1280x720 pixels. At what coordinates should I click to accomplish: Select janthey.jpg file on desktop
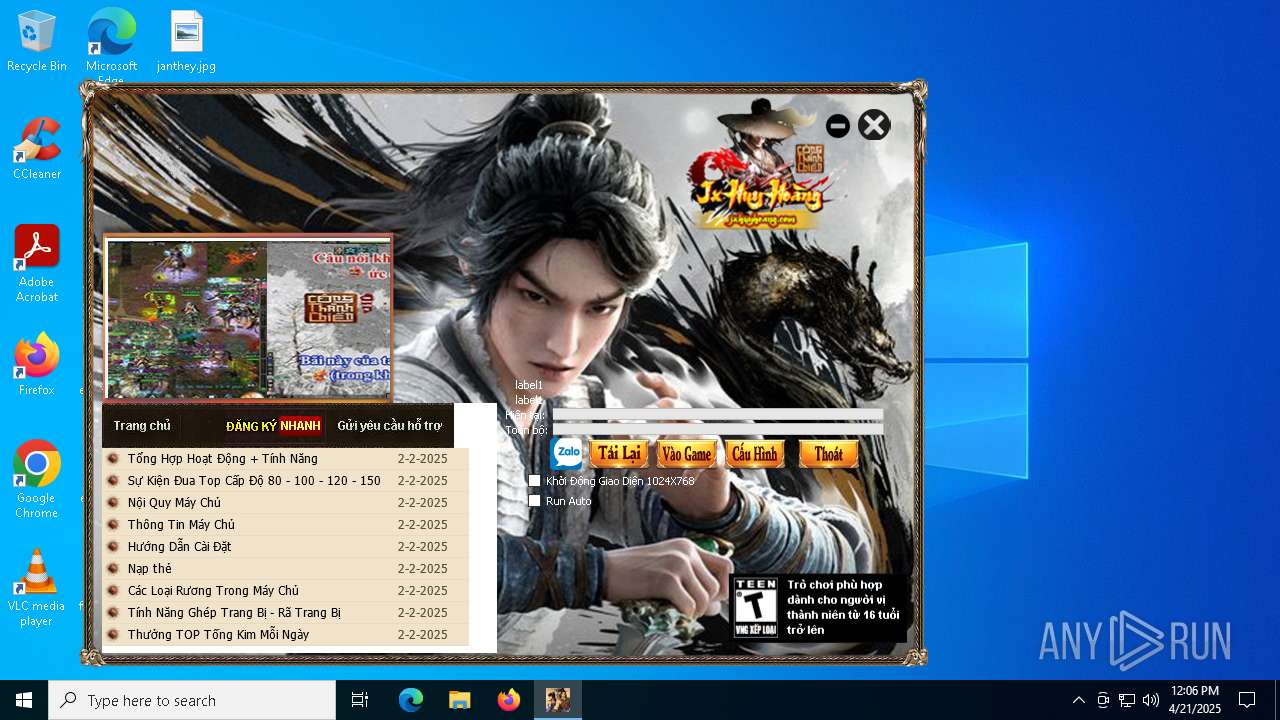[x=186, y=42]
